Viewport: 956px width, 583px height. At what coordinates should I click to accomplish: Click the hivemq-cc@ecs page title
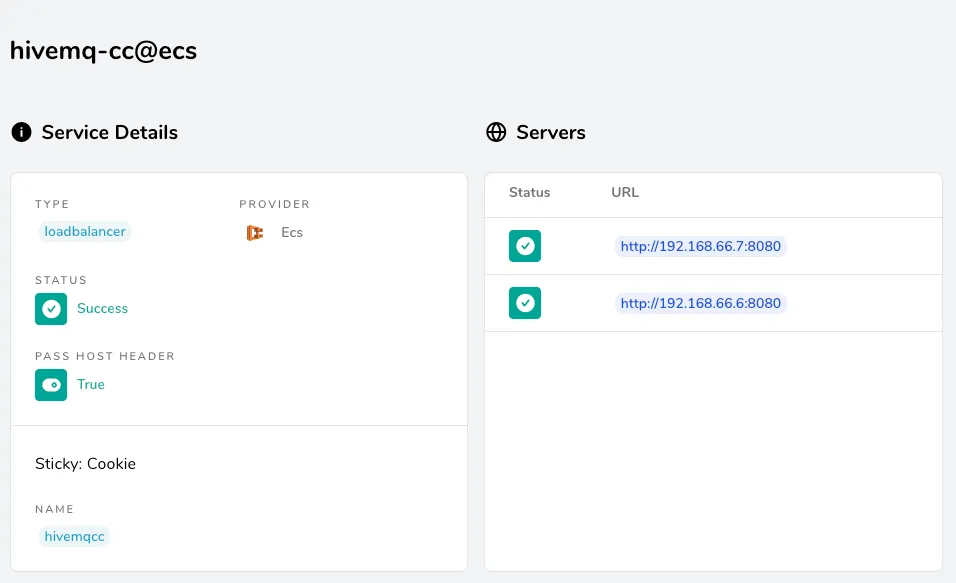pos(104,51)
